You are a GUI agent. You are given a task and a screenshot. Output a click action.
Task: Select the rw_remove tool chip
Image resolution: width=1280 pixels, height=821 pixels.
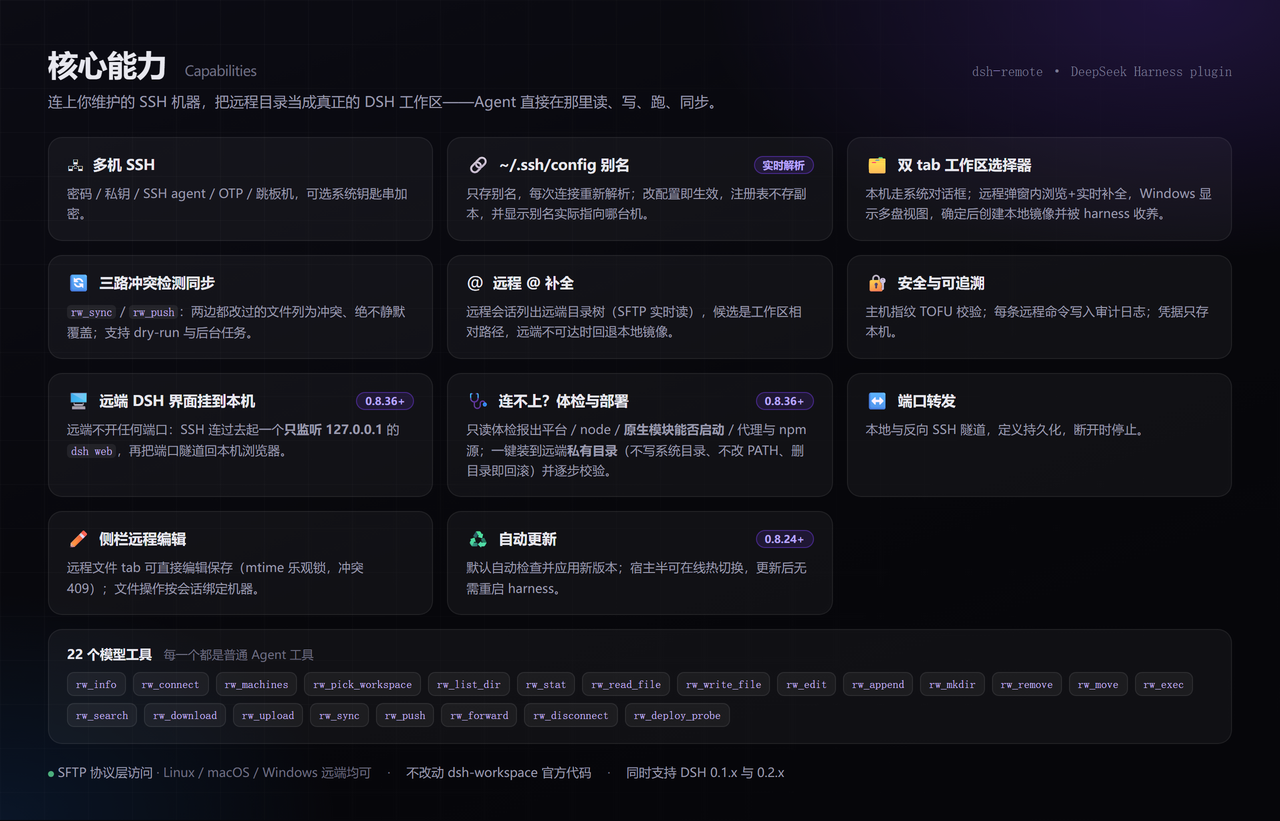point(1028,685)
